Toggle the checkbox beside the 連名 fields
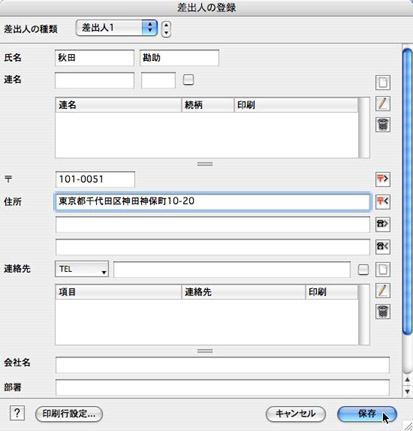413x431 pixels. point(188,80)
